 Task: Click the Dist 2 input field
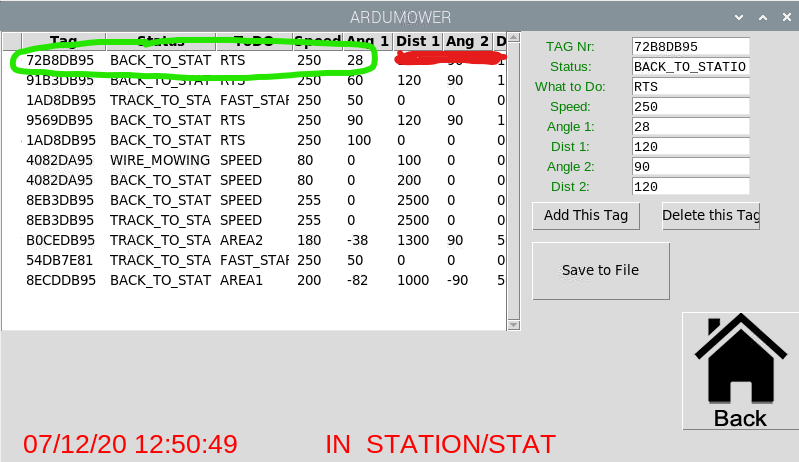pyautogui.click(x=690, y=186)
